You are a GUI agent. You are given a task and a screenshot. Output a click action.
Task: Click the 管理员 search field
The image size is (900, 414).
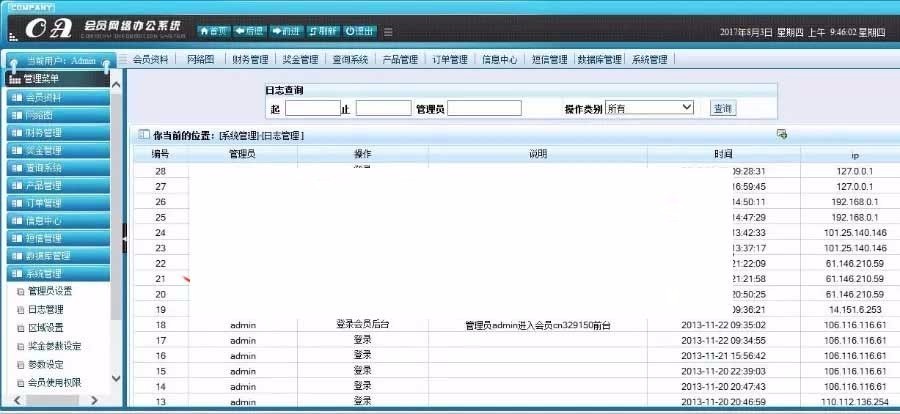tap(484, 108)
